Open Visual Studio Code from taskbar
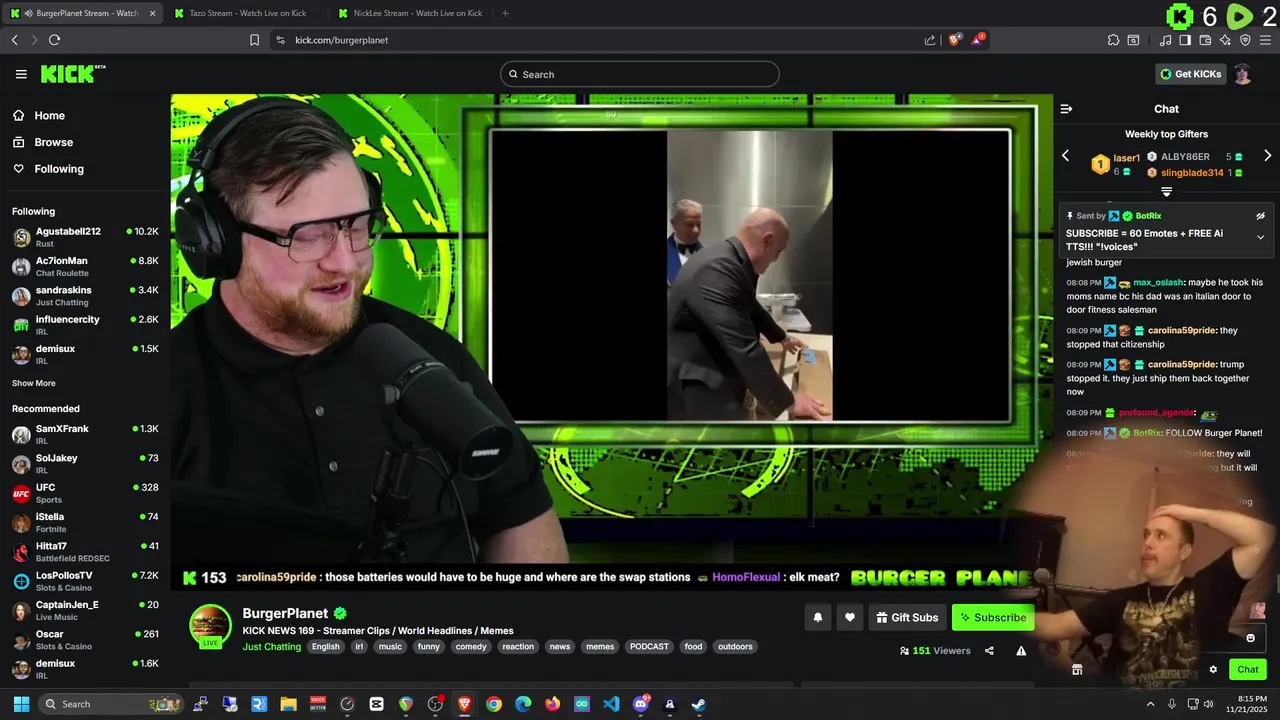 pos(611,704)
